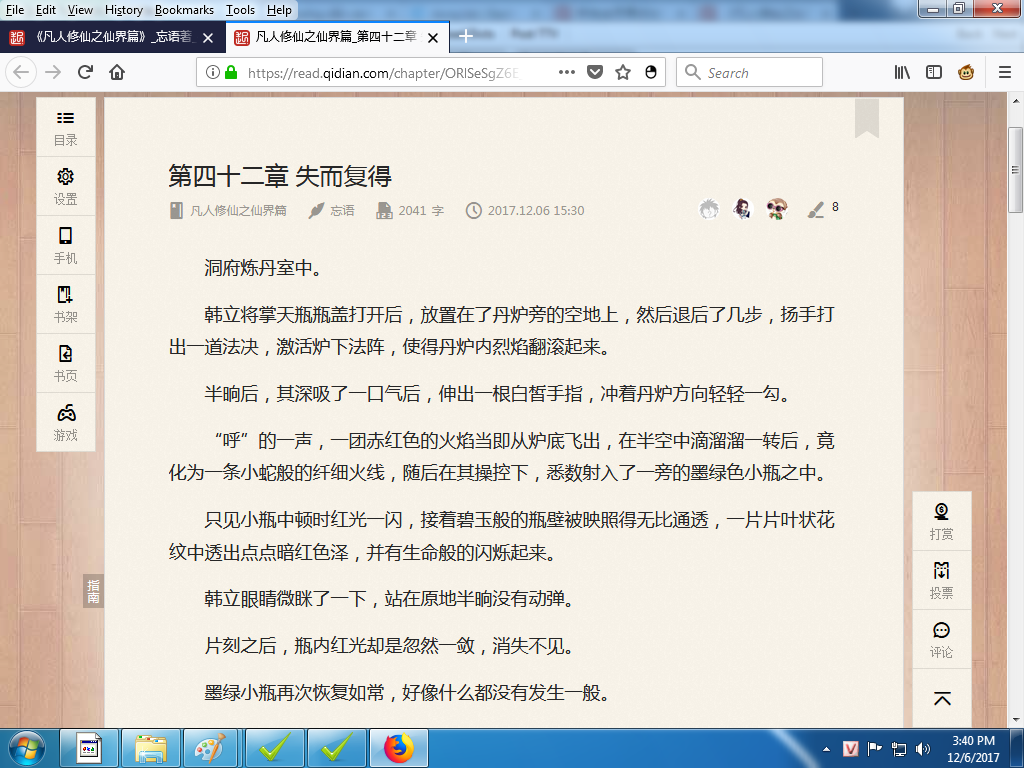Toggle the bookmark star in address bar
Image resolution: width=1024 pixels, height=768 pixels.
tap(625, 72)
